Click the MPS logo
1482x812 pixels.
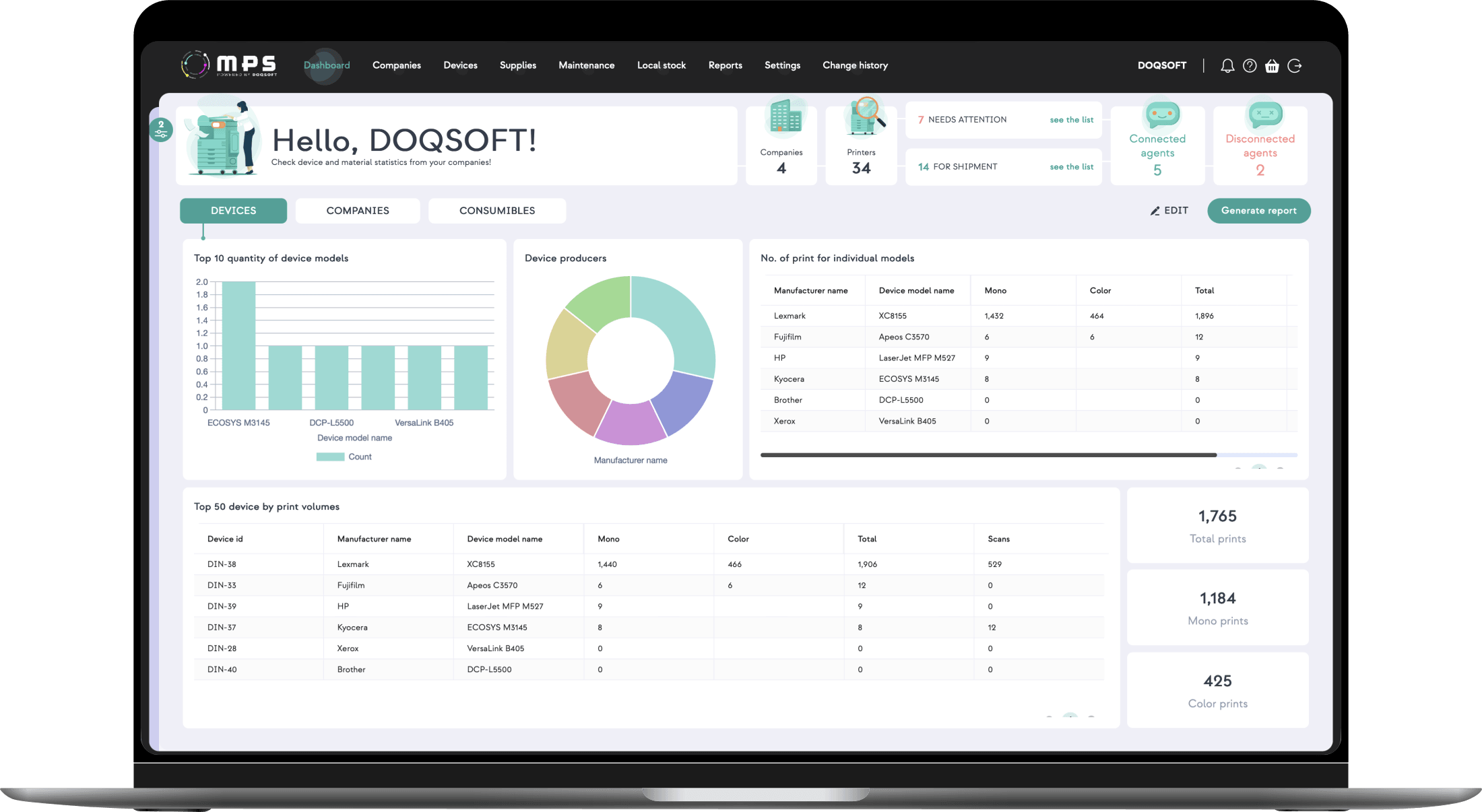[x=229, y=65]
